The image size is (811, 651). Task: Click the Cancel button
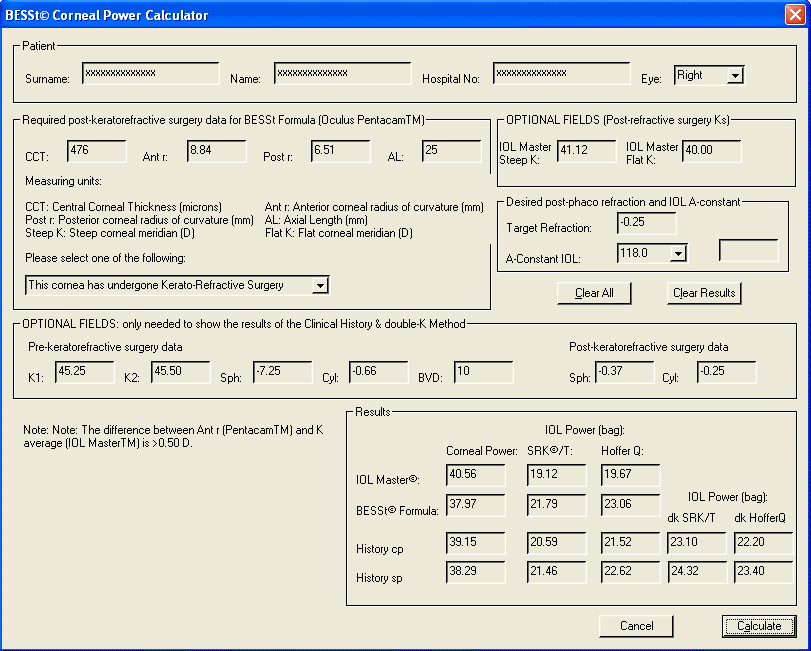click(636, 626)
